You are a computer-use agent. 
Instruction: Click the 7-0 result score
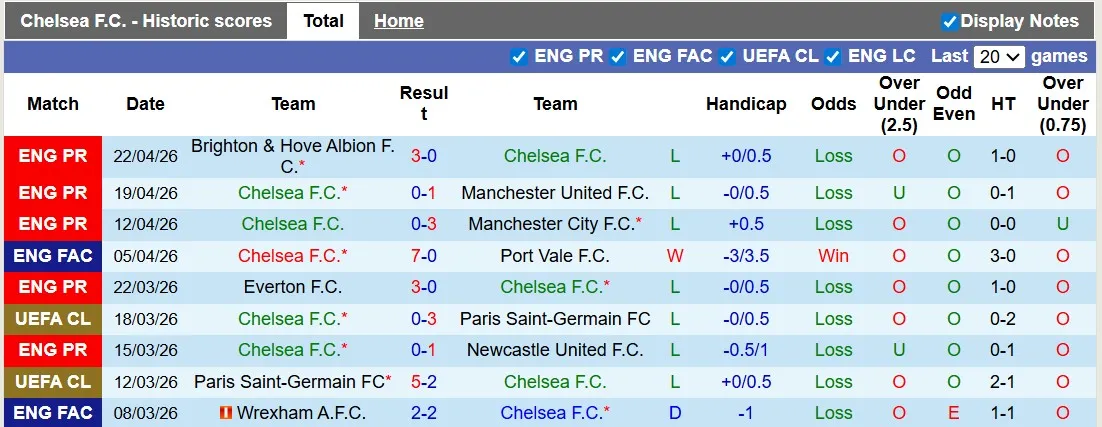point(423,256)
